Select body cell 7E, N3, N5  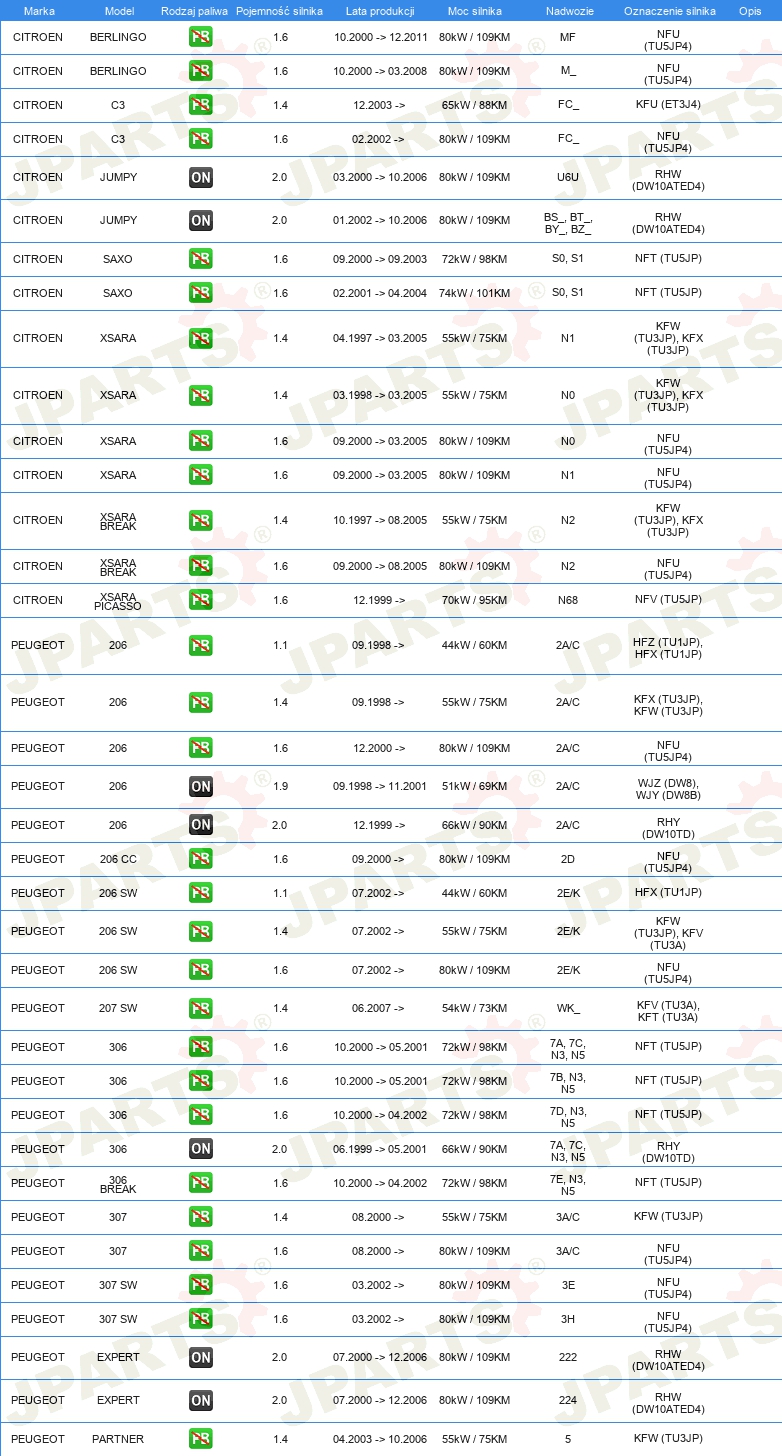pos(568,1185)
